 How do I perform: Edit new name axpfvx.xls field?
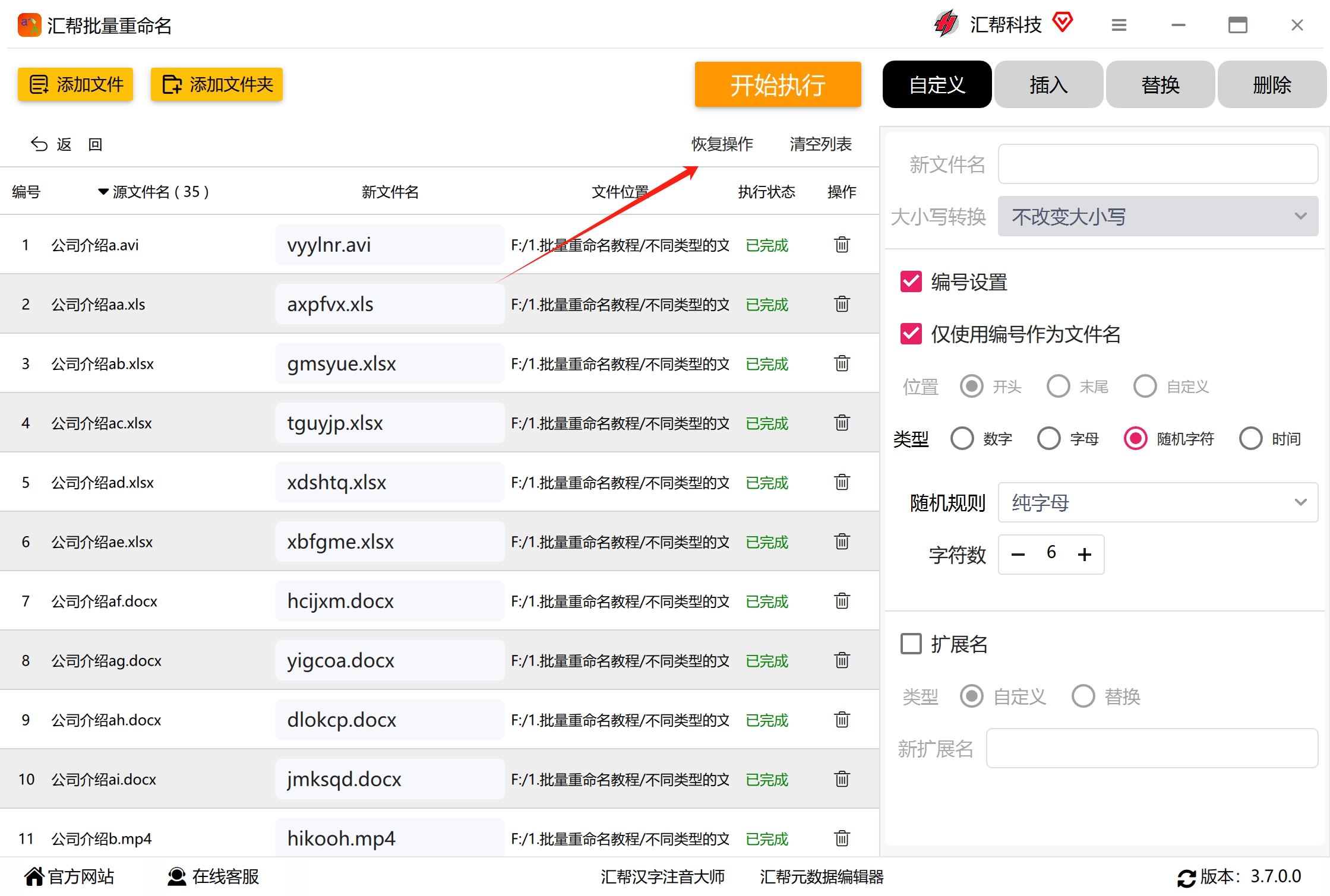tap(390, 304)
